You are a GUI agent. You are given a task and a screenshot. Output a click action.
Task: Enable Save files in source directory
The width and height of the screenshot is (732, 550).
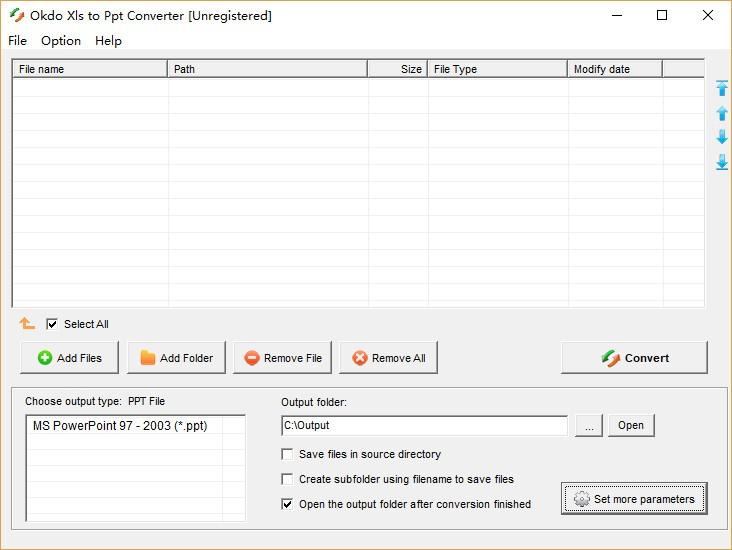[x=287, y=454]
